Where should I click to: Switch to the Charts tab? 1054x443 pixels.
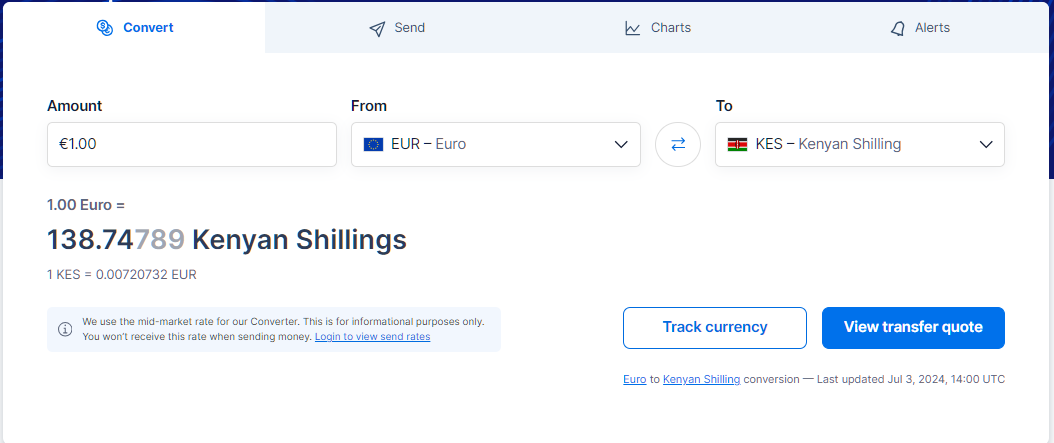click(658, 28)
